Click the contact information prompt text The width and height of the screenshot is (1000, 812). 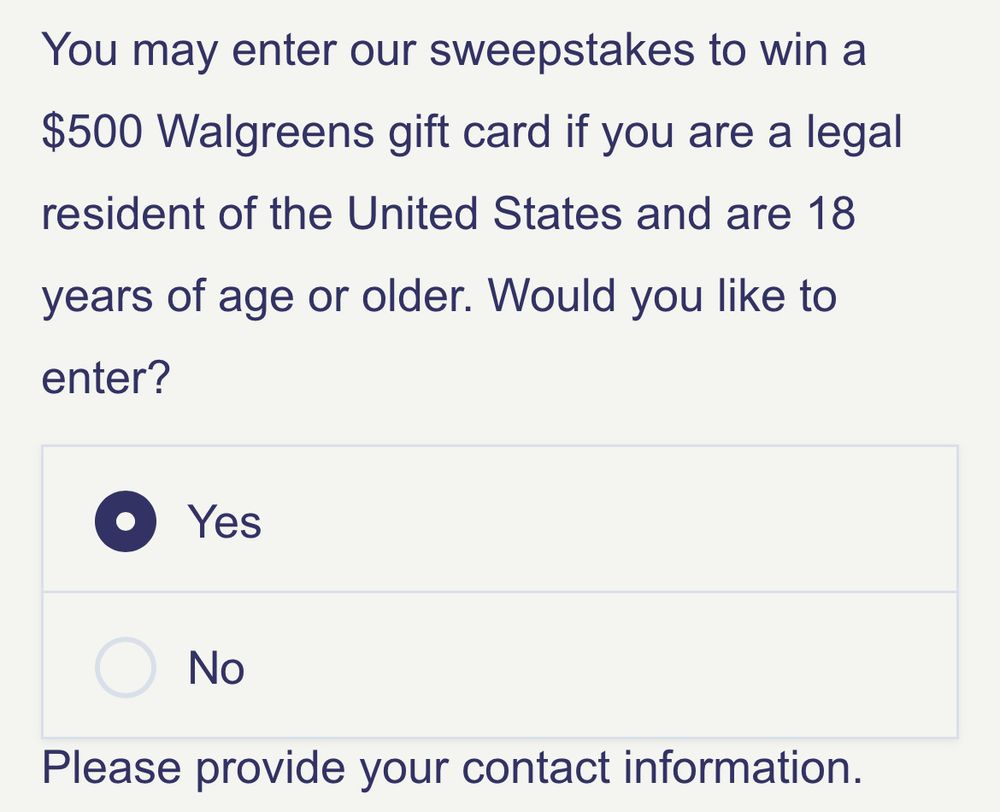tap(450, 768)
